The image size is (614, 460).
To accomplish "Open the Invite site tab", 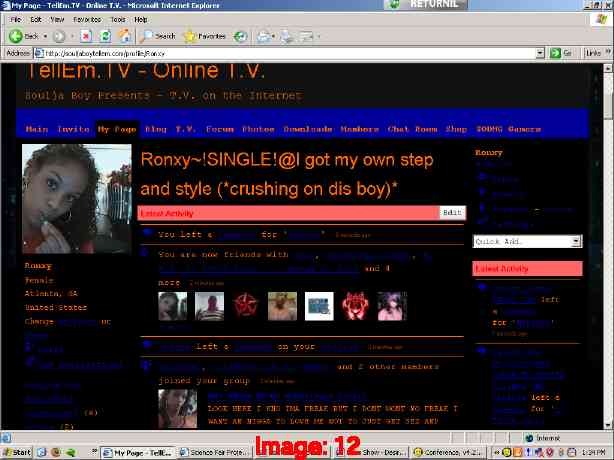I will (73, 129).
